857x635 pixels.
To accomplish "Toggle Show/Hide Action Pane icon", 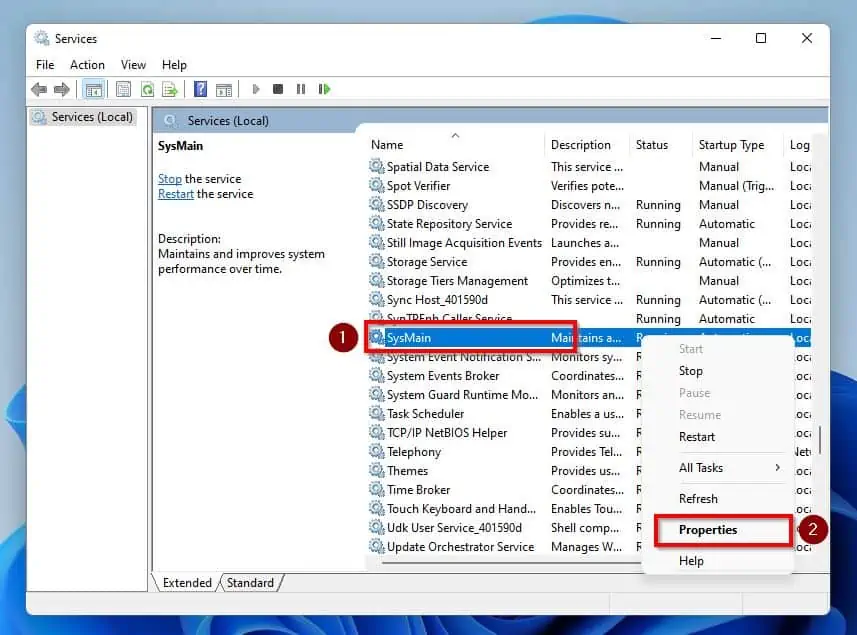I will click(x=224, y=90).
